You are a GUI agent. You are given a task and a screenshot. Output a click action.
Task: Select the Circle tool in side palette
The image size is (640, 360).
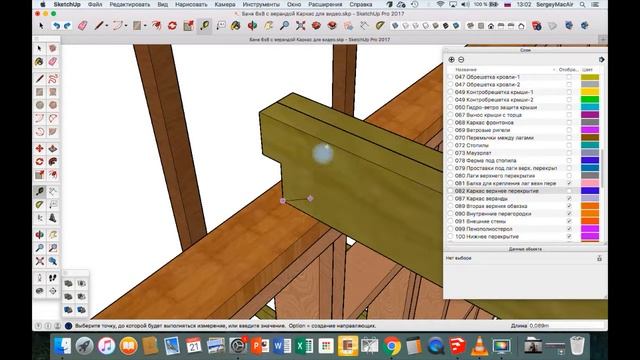pos(40,105)
